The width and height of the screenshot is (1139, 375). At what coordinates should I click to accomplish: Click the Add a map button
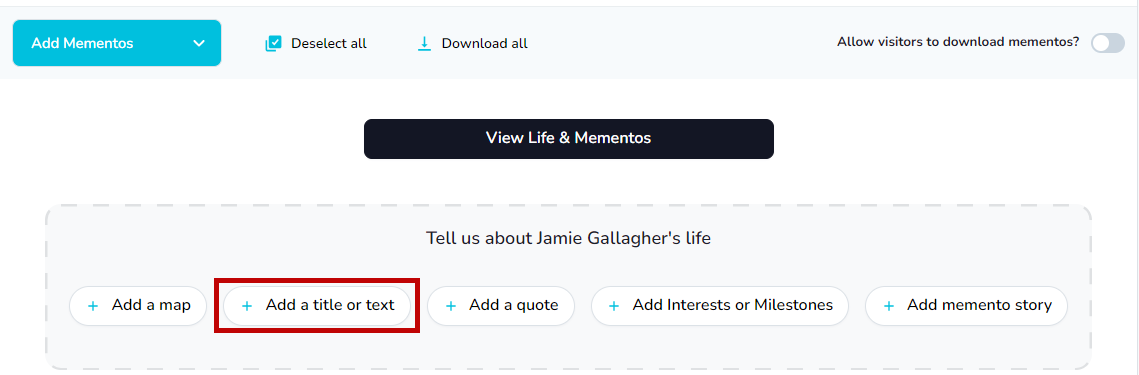(138, 306)
